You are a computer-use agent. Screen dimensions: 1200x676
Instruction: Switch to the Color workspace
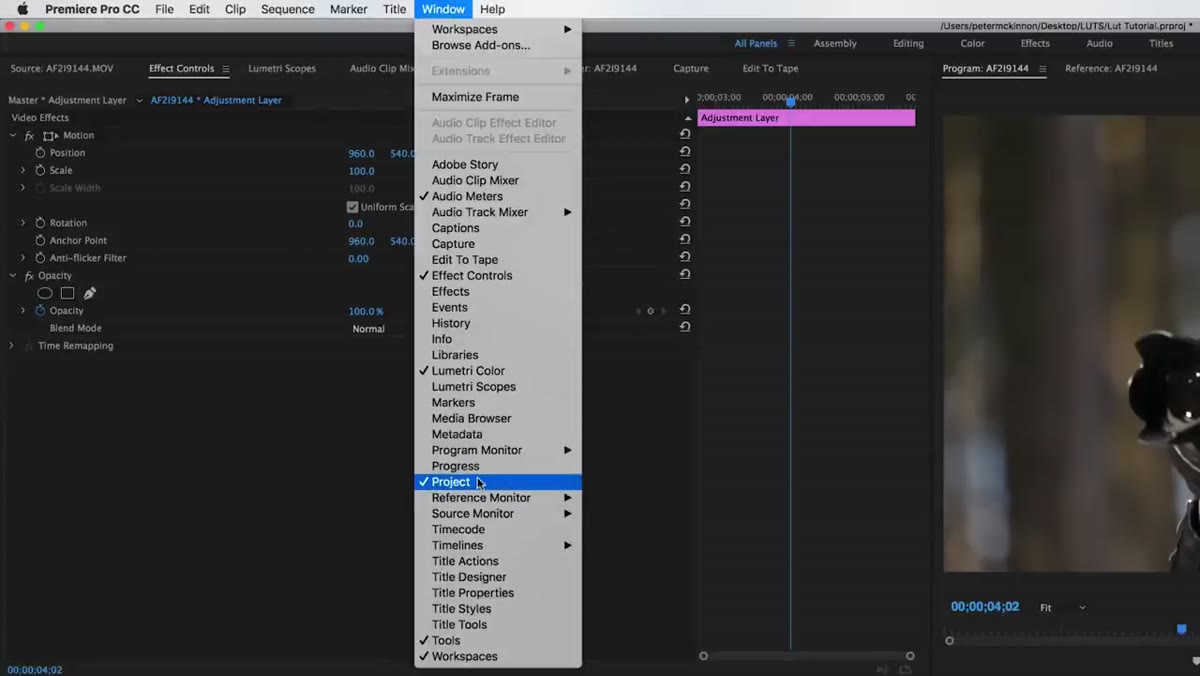point(973,44)
